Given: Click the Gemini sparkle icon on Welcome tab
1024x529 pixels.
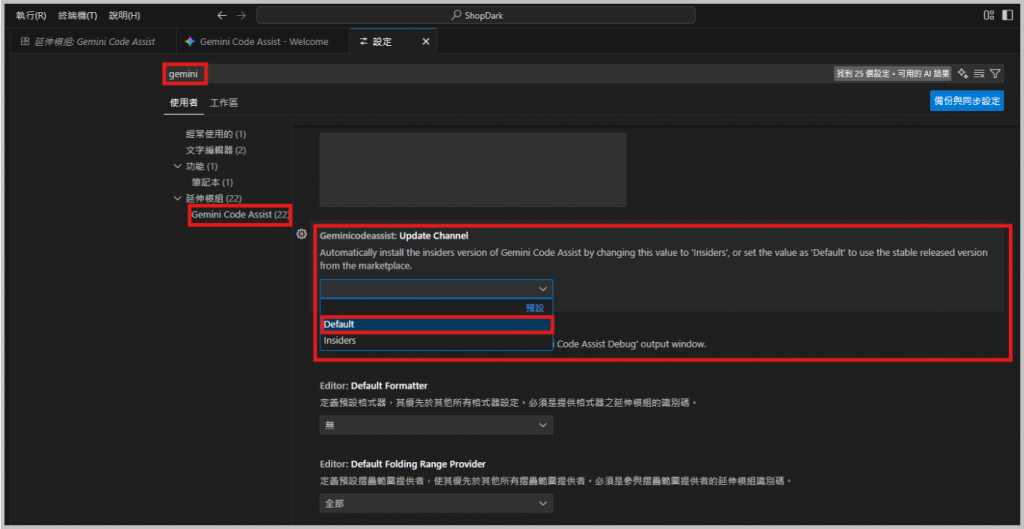Looking at the screenshot, I should (189, 42).
